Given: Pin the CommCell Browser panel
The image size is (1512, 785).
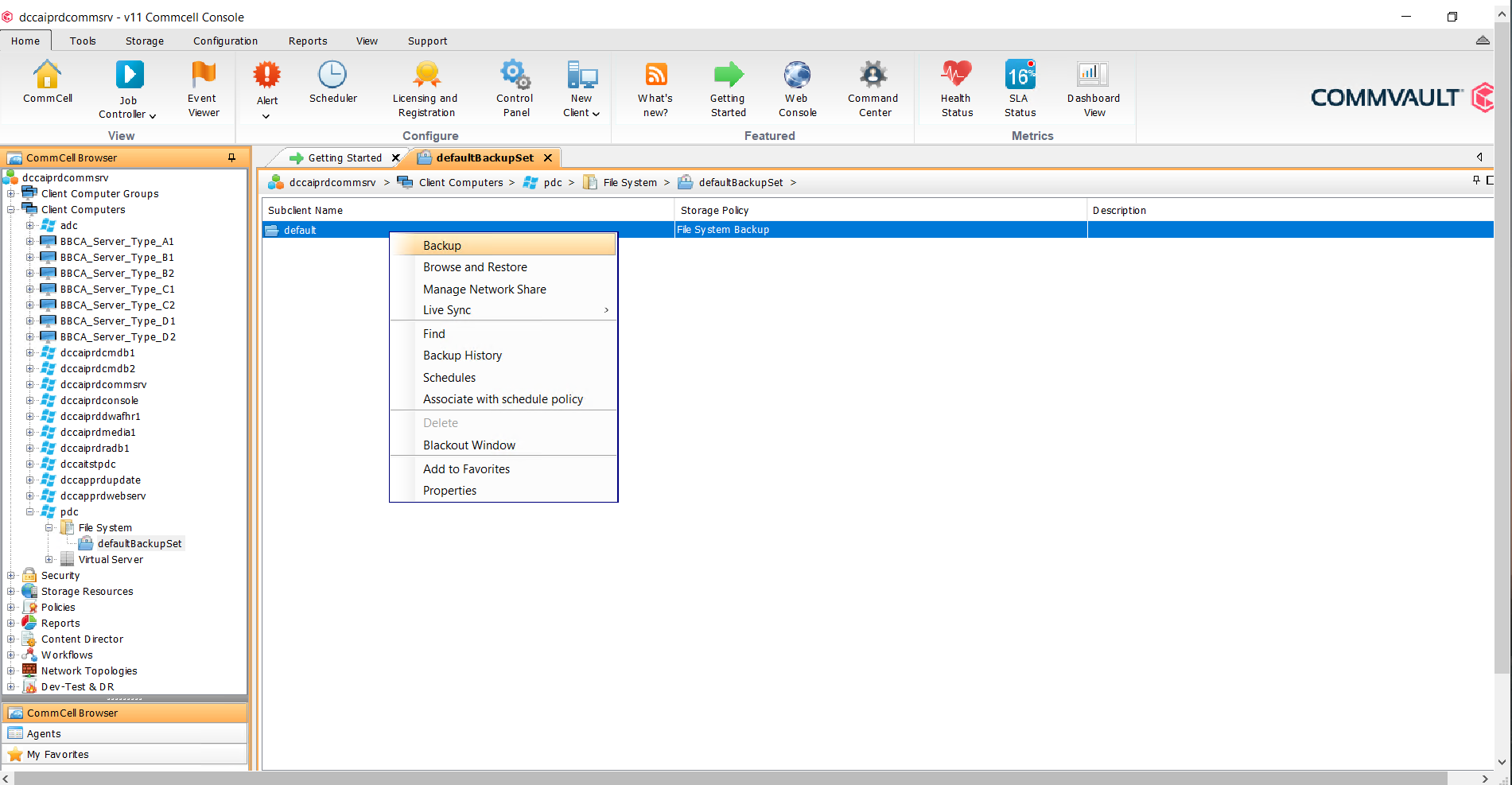Looking at the screenshot, I should tap(231, 157).
